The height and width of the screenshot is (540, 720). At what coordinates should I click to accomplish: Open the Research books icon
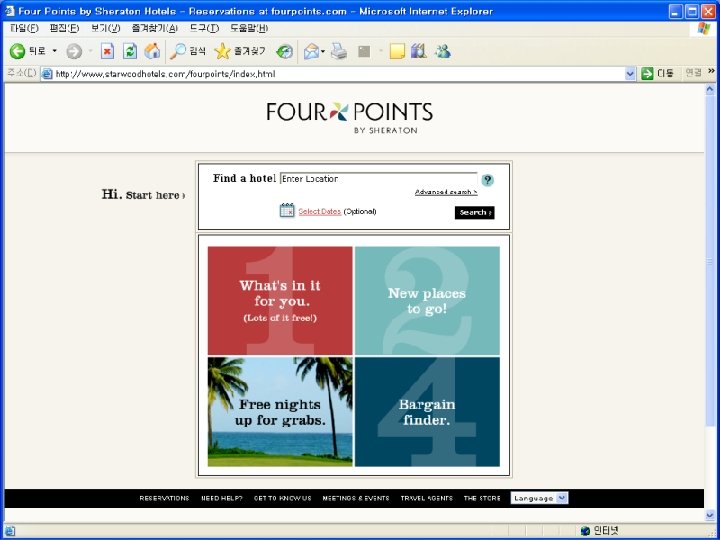(x=419, y=51)
